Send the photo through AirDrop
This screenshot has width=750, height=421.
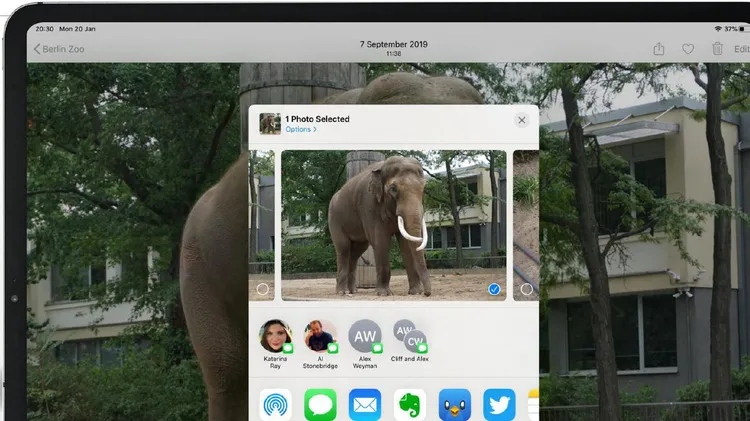coord(276,405)
